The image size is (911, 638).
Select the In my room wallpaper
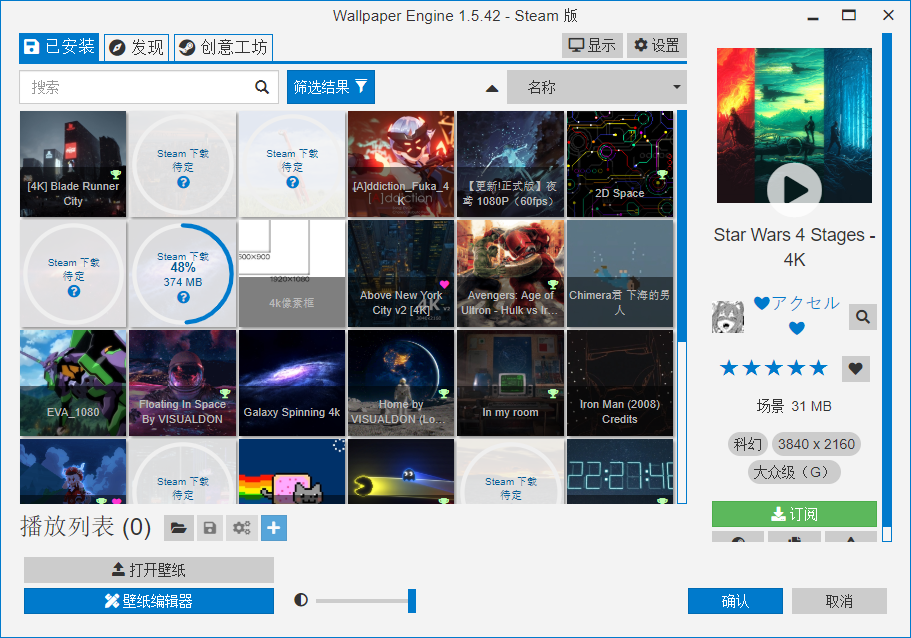(510, 383)
